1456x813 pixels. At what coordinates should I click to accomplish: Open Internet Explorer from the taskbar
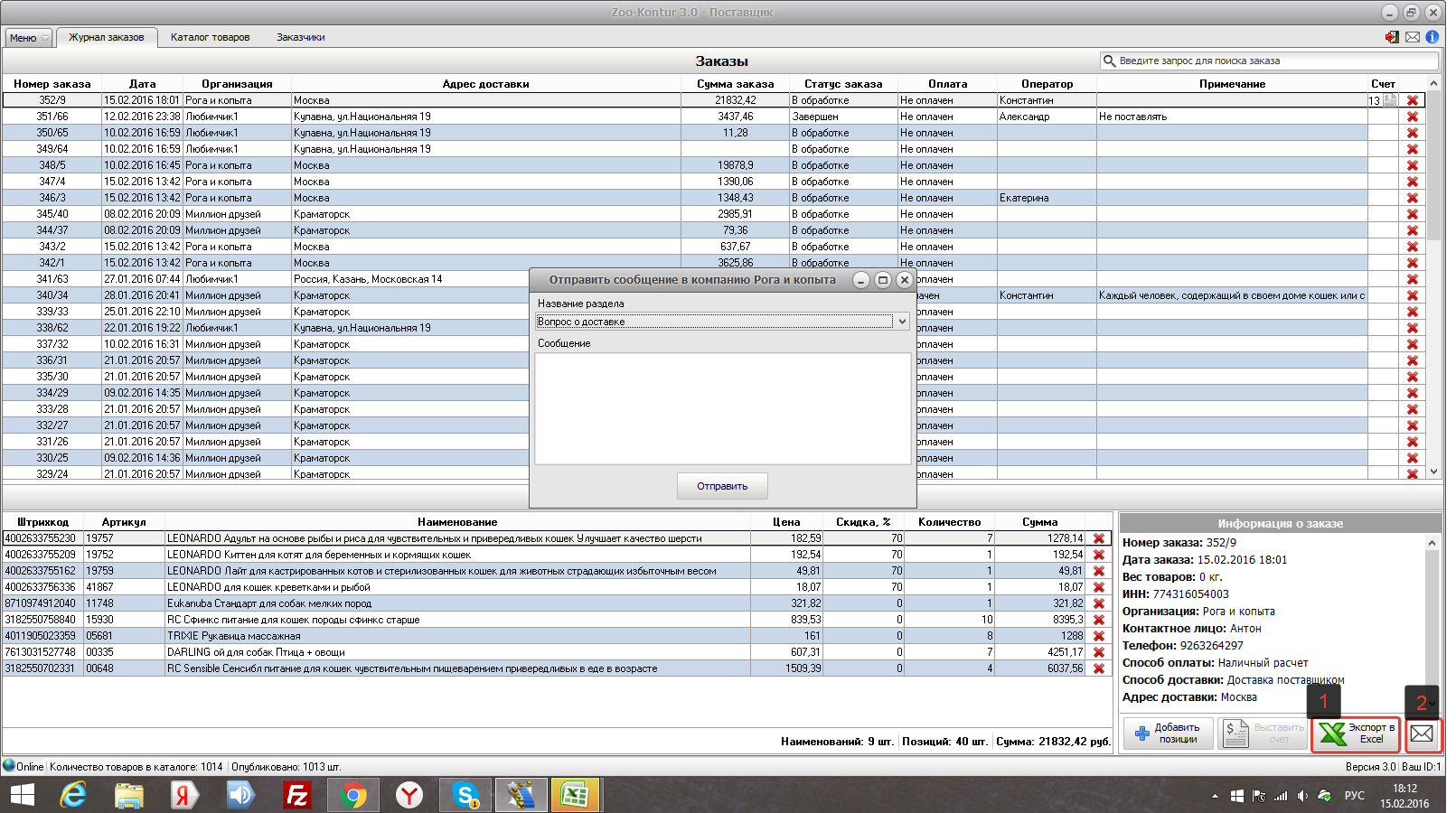[x=73, y=795]
